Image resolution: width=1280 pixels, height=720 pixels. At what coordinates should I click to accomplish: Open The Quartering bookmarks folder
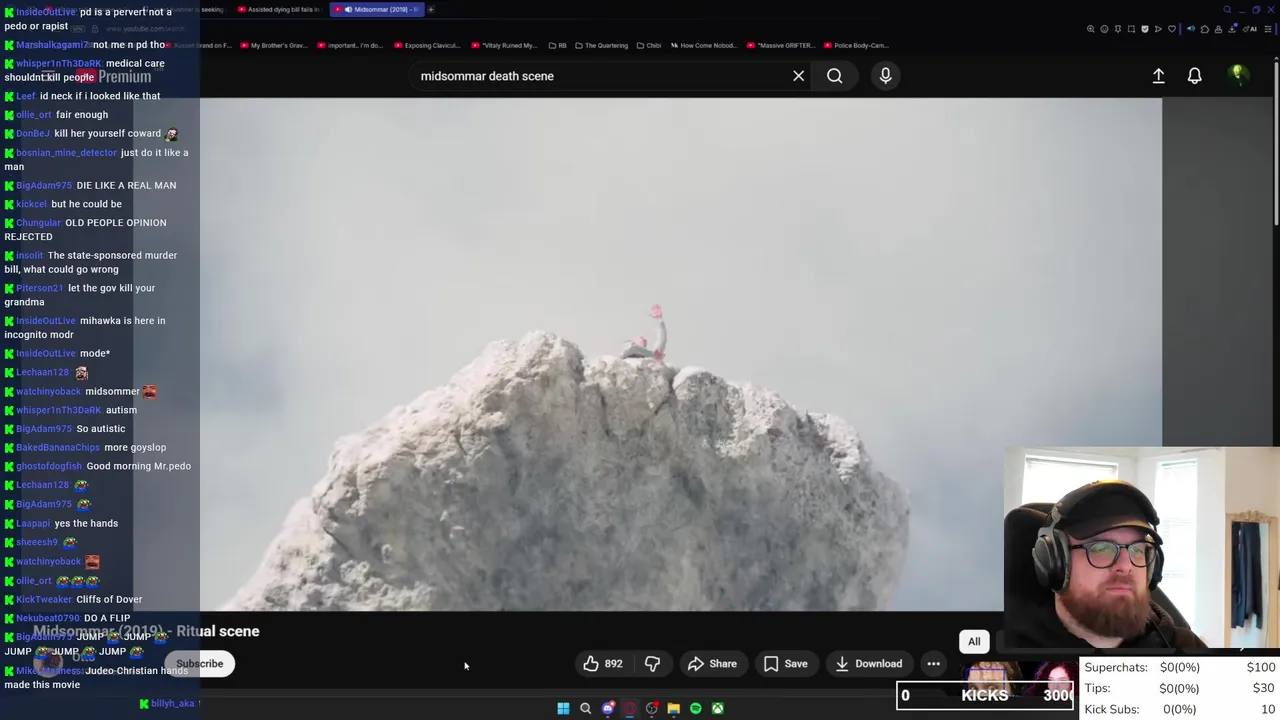click(x=602, y=45)
